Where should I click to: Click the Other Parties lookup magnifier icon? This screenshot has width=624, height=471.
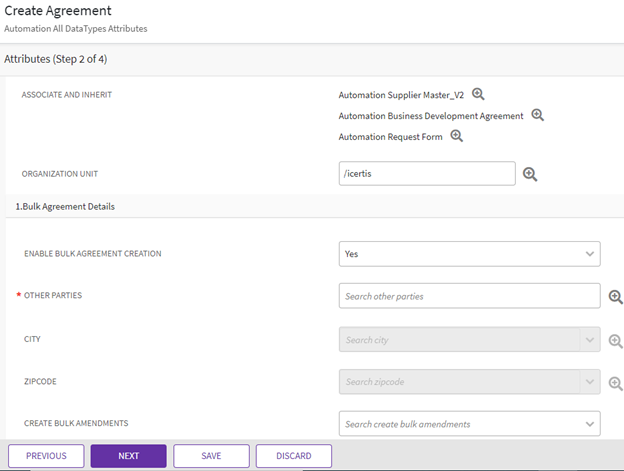coord(616,297)
